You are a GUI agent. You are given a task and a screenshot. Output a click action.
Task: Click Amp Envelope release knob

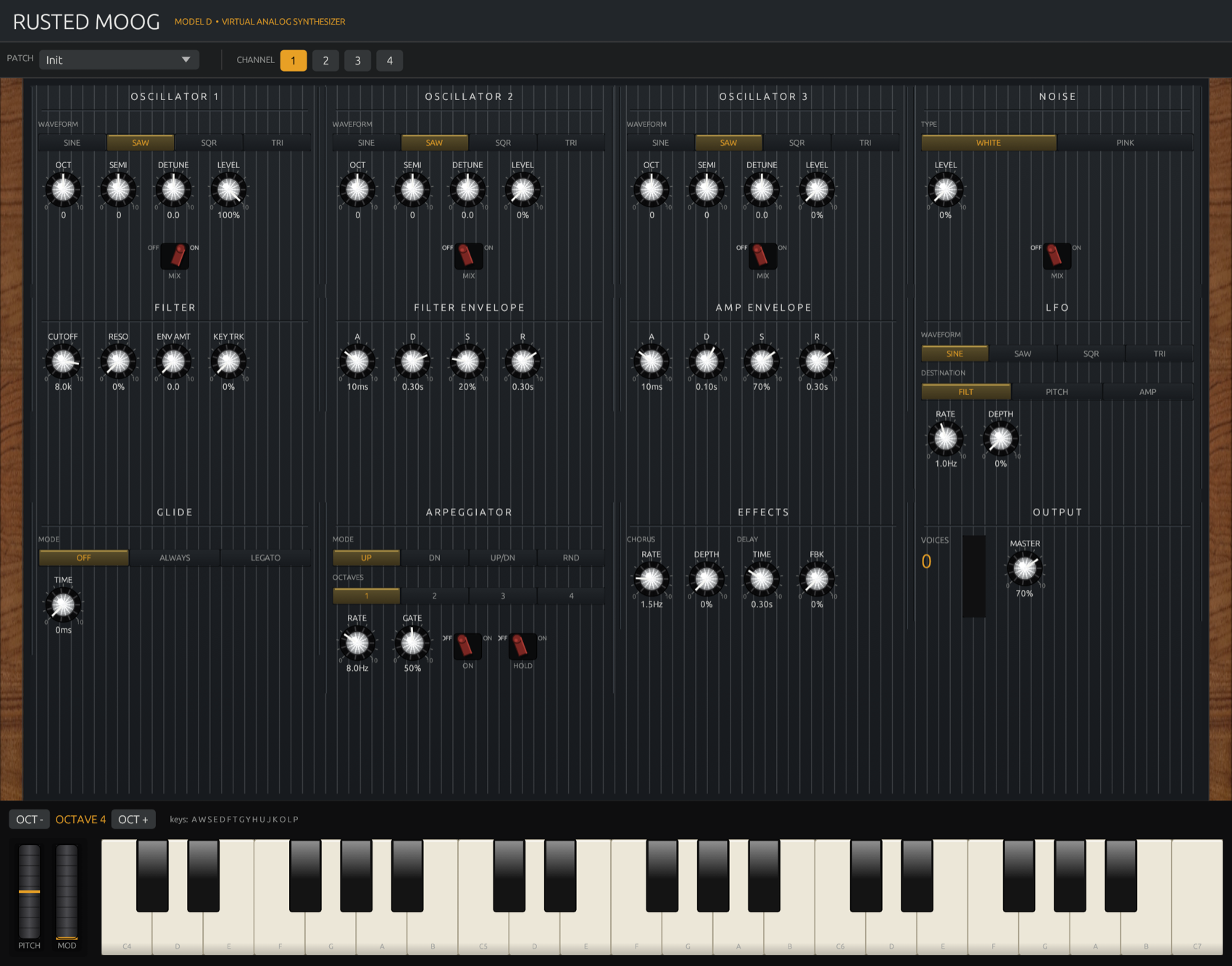[x=817, y=362]
